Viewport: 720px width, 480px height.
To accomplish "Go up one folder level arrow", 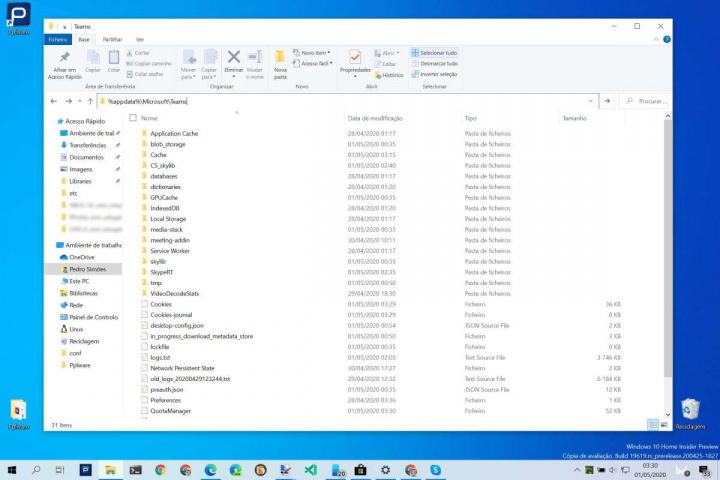I will (x=90, y=101).
